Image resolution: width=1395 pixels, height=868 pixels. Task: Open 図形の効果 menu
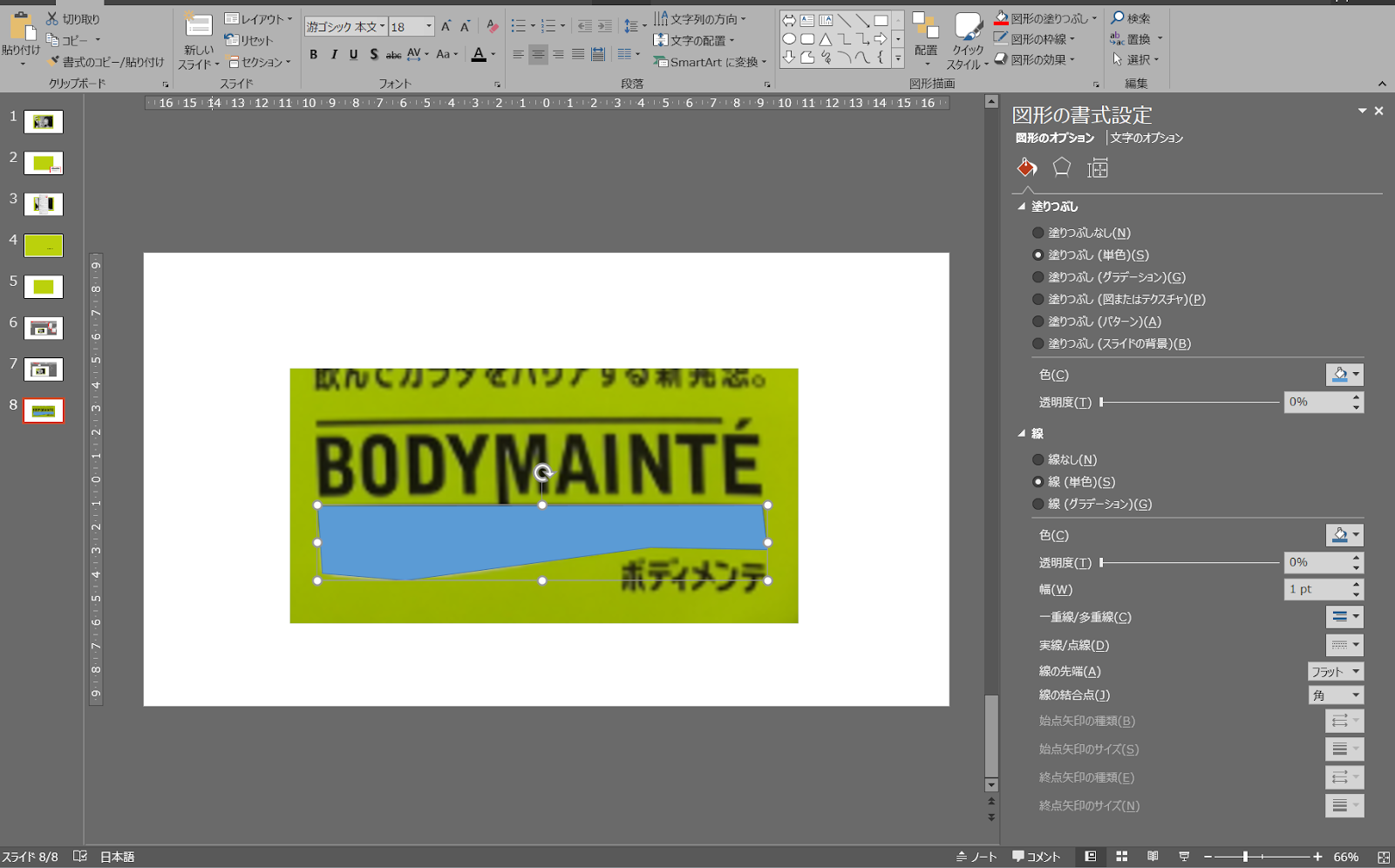[x=1035, y=59]
